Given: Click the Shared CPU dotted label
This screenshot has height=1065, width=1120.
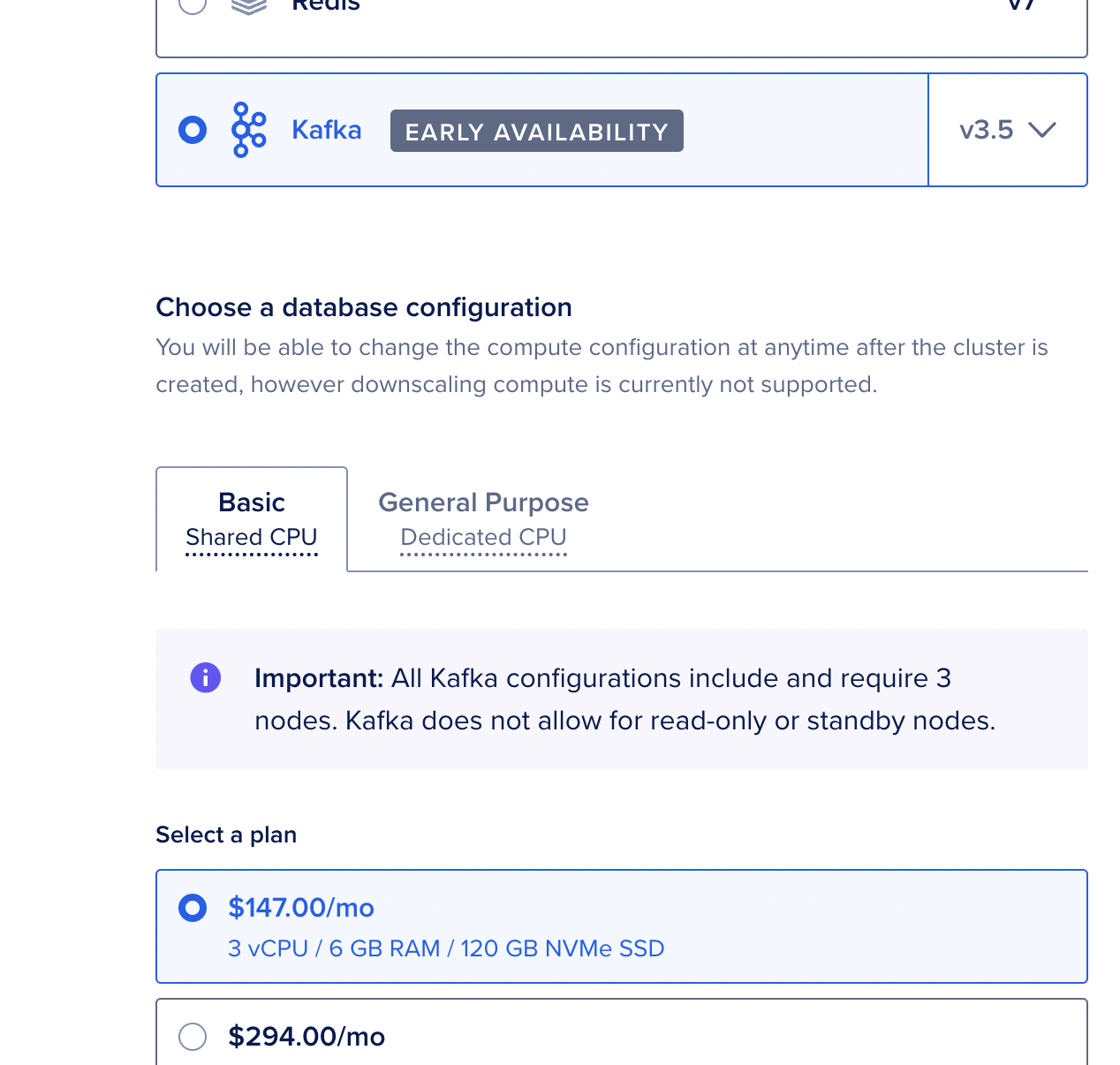Looking at the screenshot, I should [x=252, y=538].
